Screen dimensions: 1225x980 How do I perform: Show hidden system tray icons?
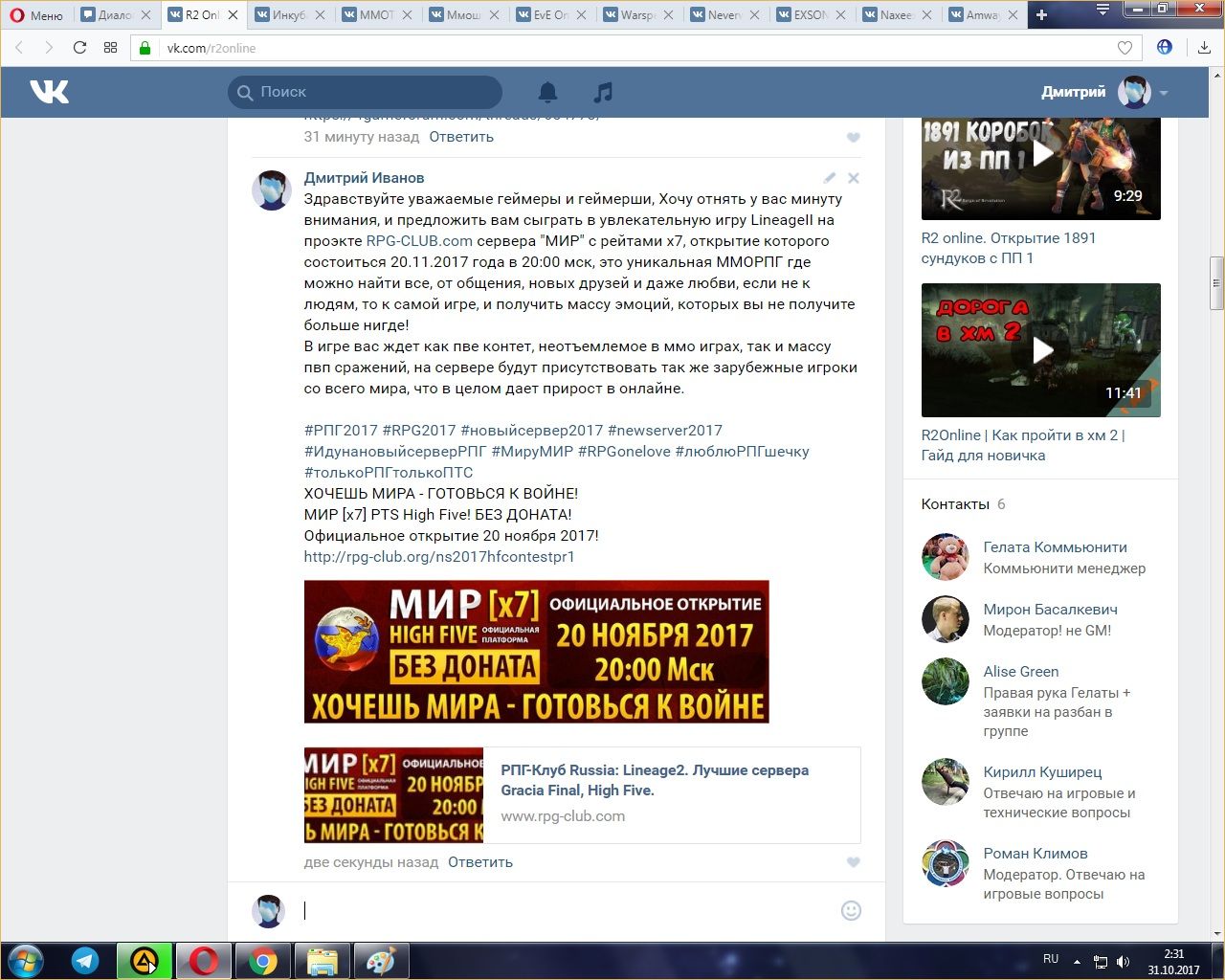[1077, 961]
